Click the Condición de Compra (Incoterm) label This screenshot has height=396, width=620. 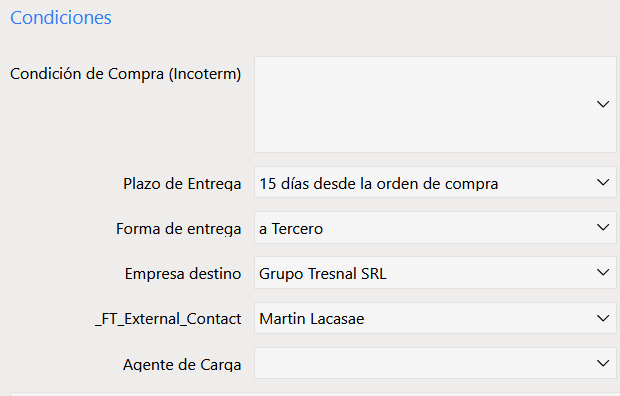tap(125, 74)
